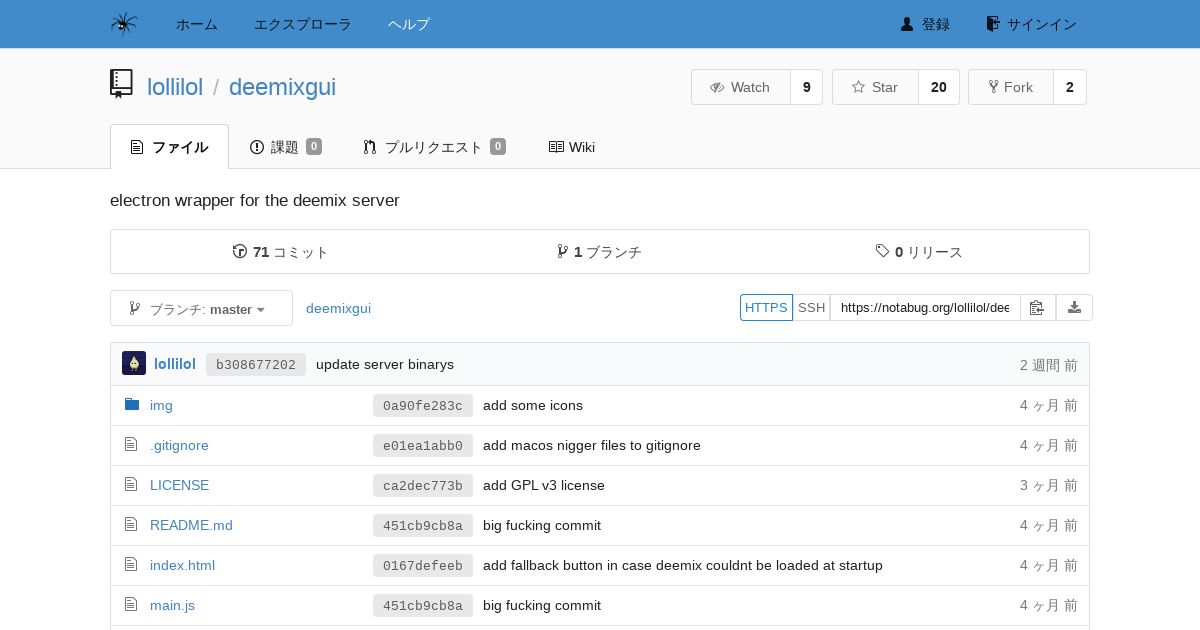
Task: Click the file icon next to LICENSE
Action: click(131, 484)
